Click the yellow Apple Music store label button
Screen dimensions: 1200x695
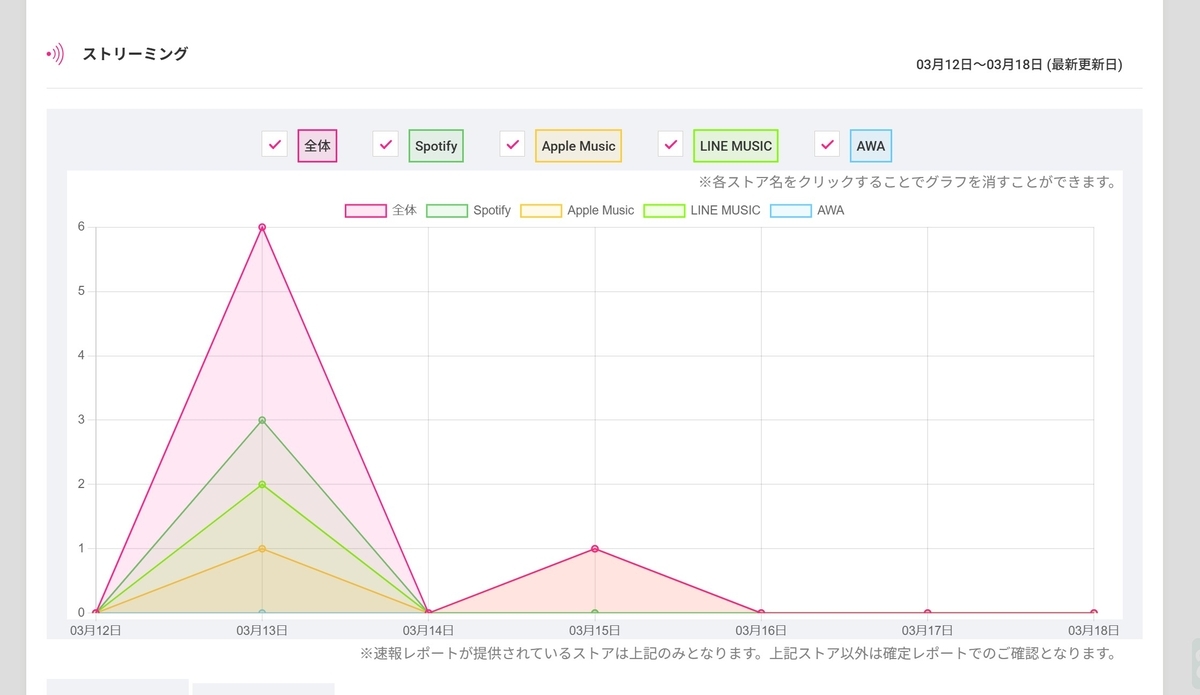pos(579,146)
